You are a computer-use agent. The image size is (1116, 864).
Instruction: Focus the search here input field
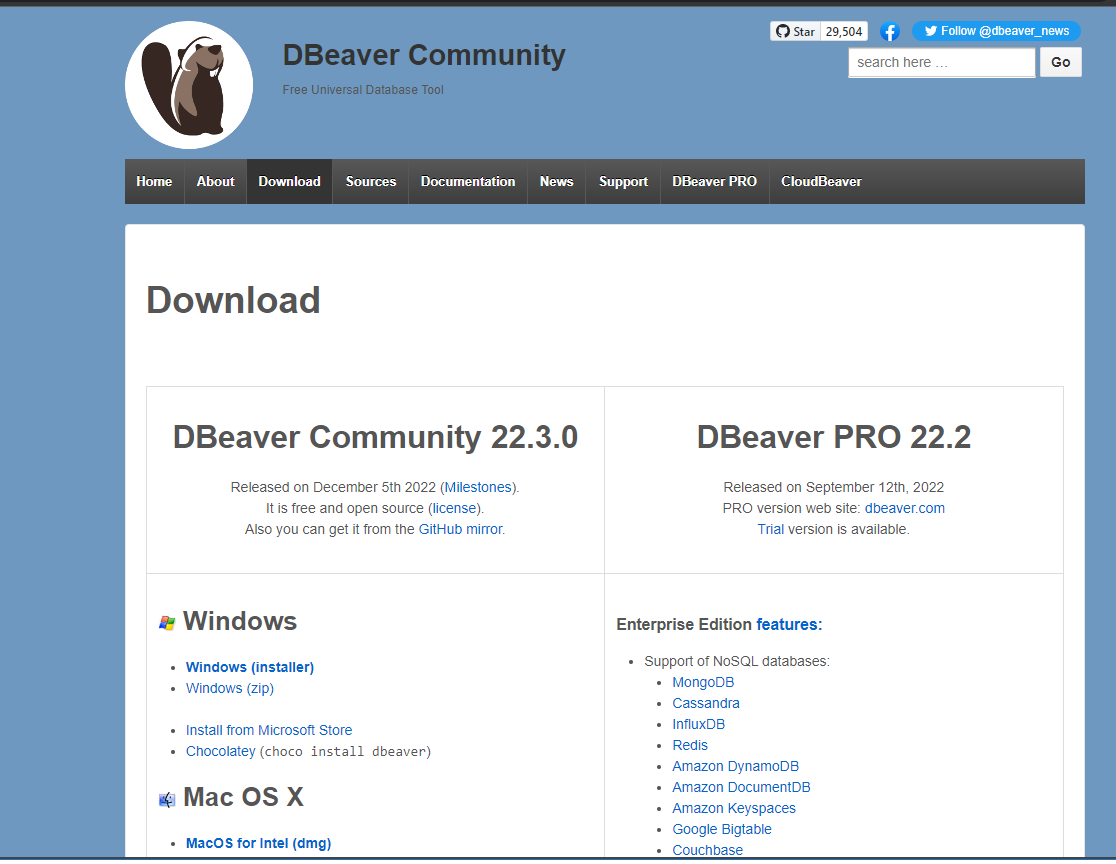(941, 62)
